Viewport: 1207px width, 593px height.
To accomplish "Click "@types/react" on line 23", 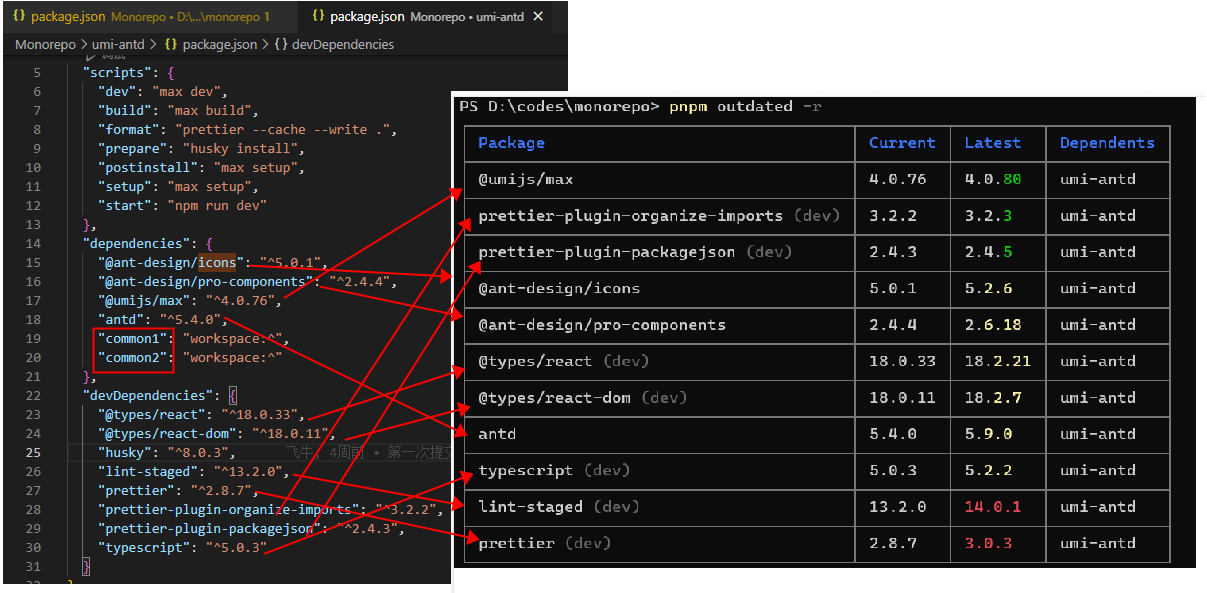I will [151, 414].
